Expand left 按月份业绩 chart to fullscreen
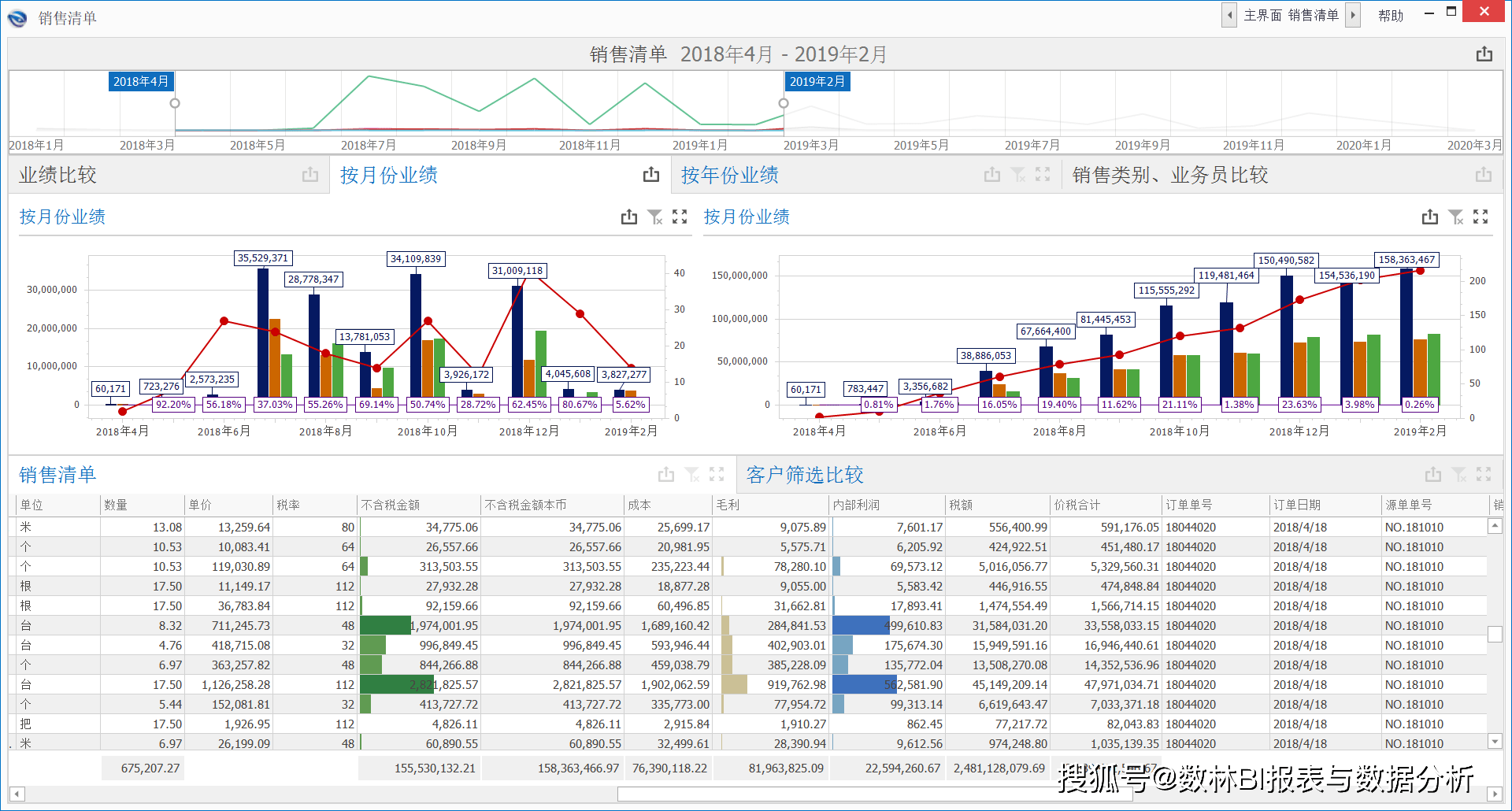This screenshot has width=1512, height=811. coord(680,217)
